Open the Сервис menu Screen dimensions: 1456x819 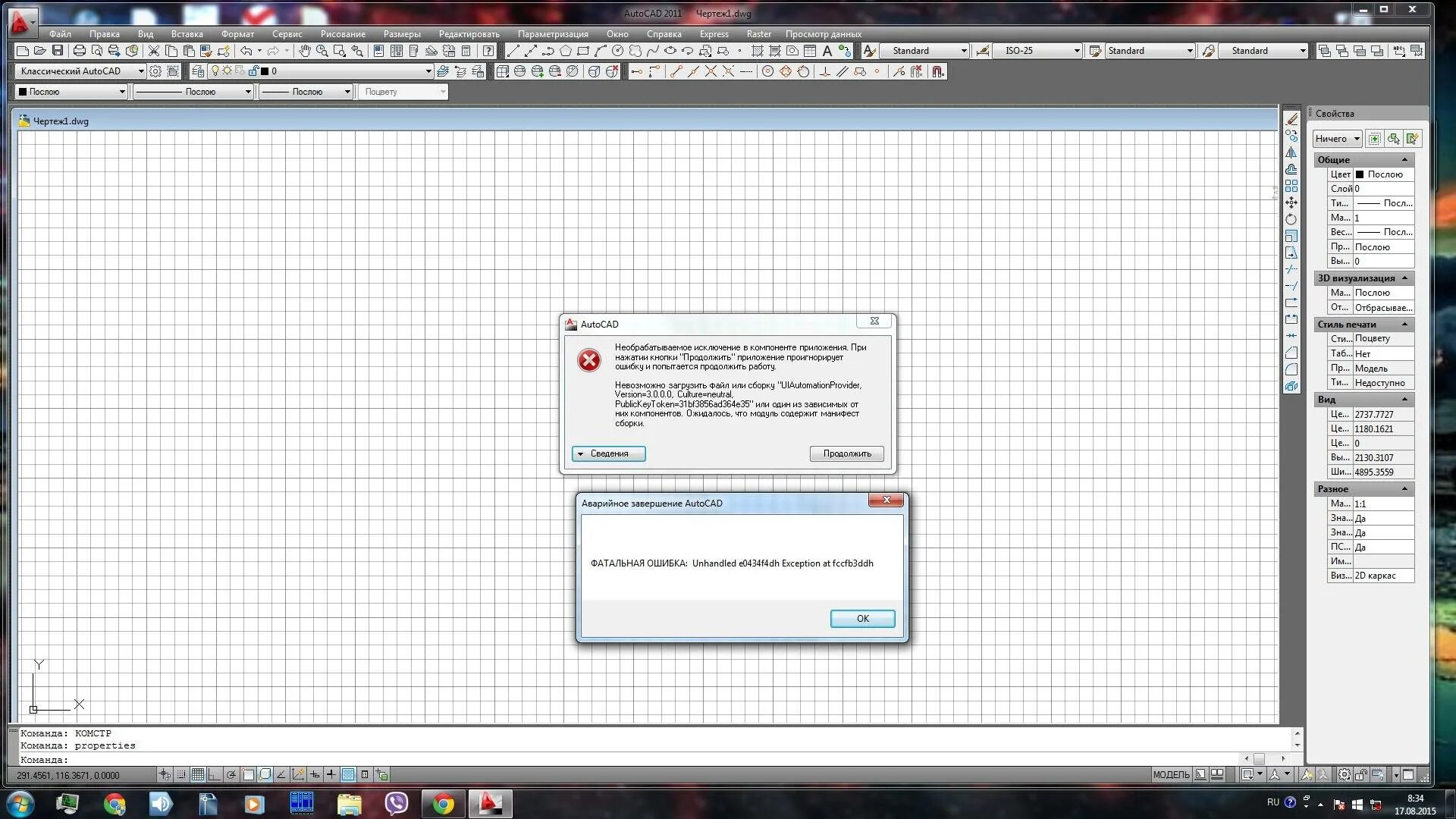287,34
